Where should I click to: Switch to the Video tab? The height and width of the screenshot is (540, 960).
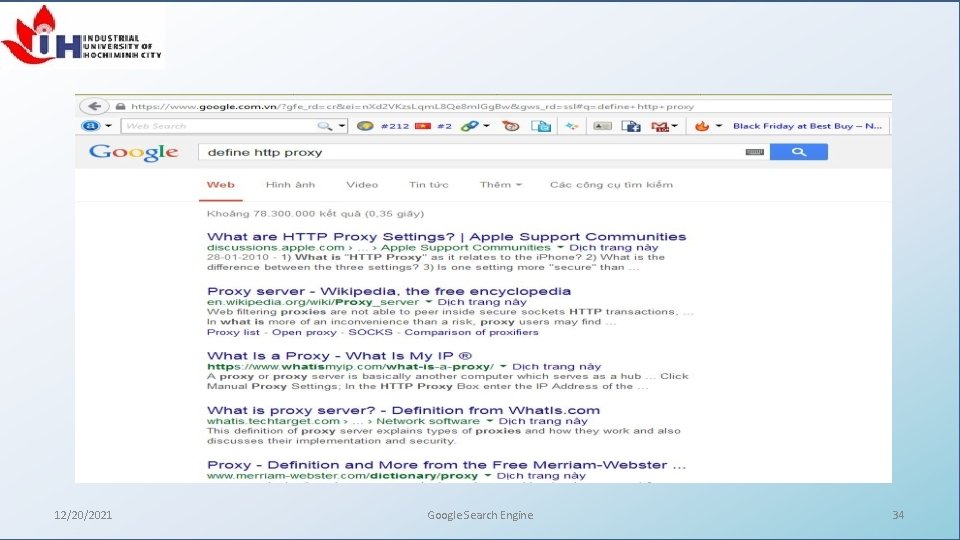[362, 185]
